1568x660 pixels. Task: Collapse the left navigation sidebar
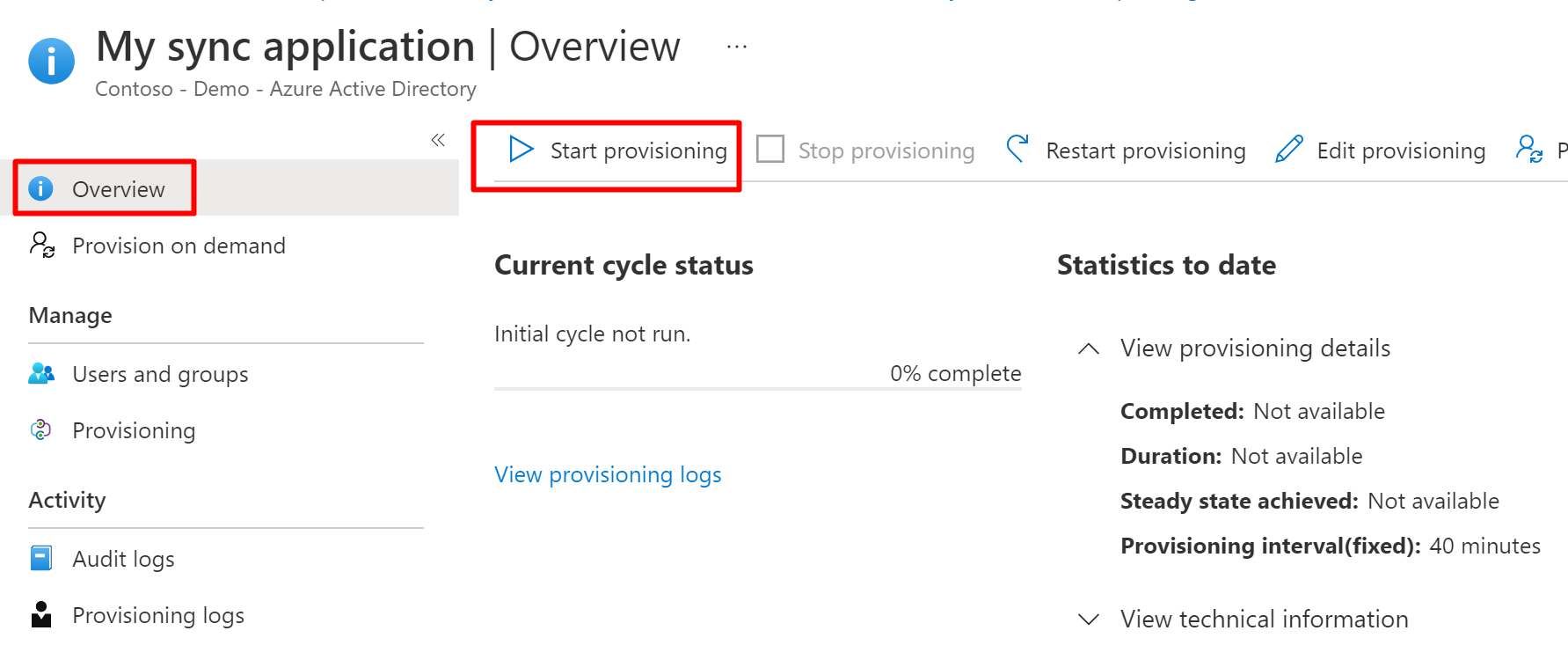click(x=438, y=140)
